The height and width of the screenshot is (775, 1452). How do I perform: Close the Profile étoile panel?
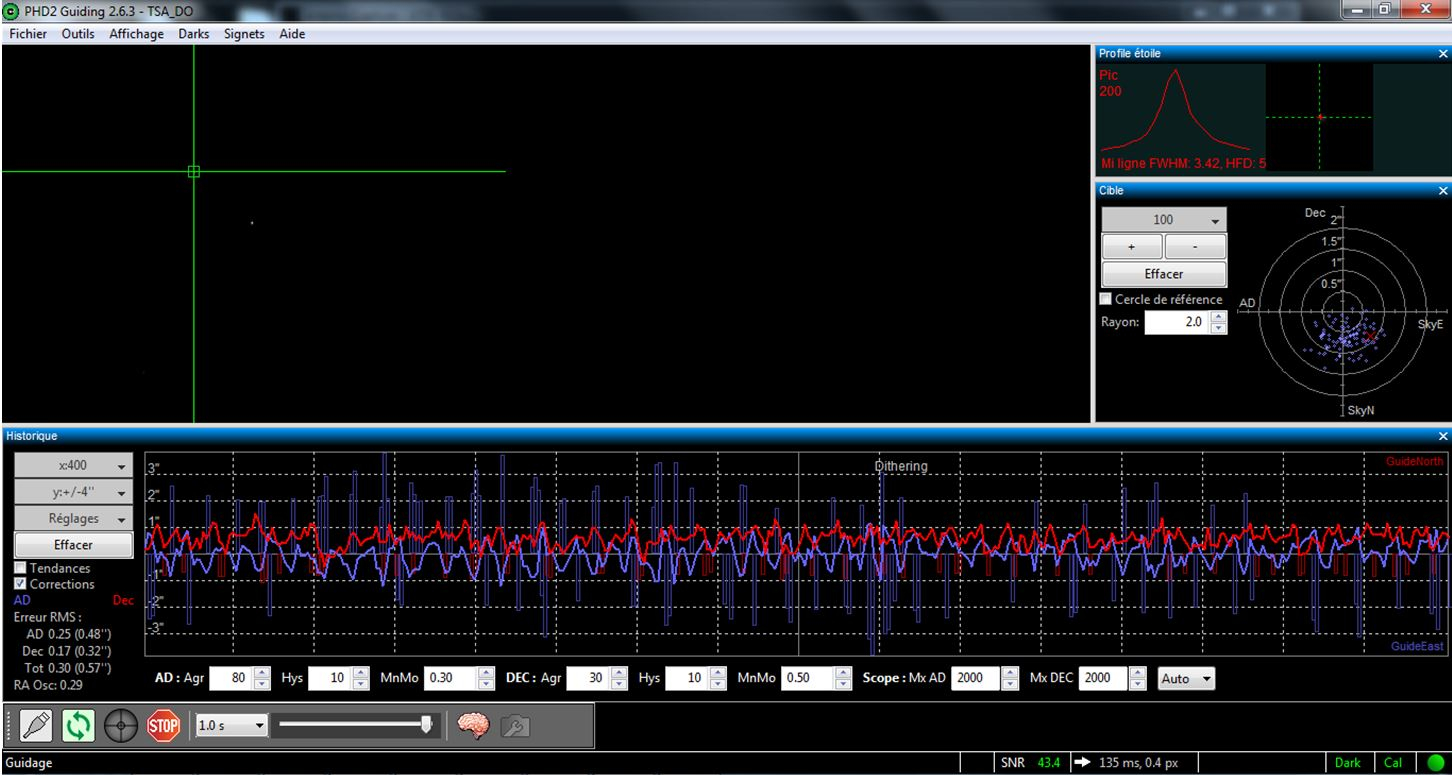tap(1442, 54)
